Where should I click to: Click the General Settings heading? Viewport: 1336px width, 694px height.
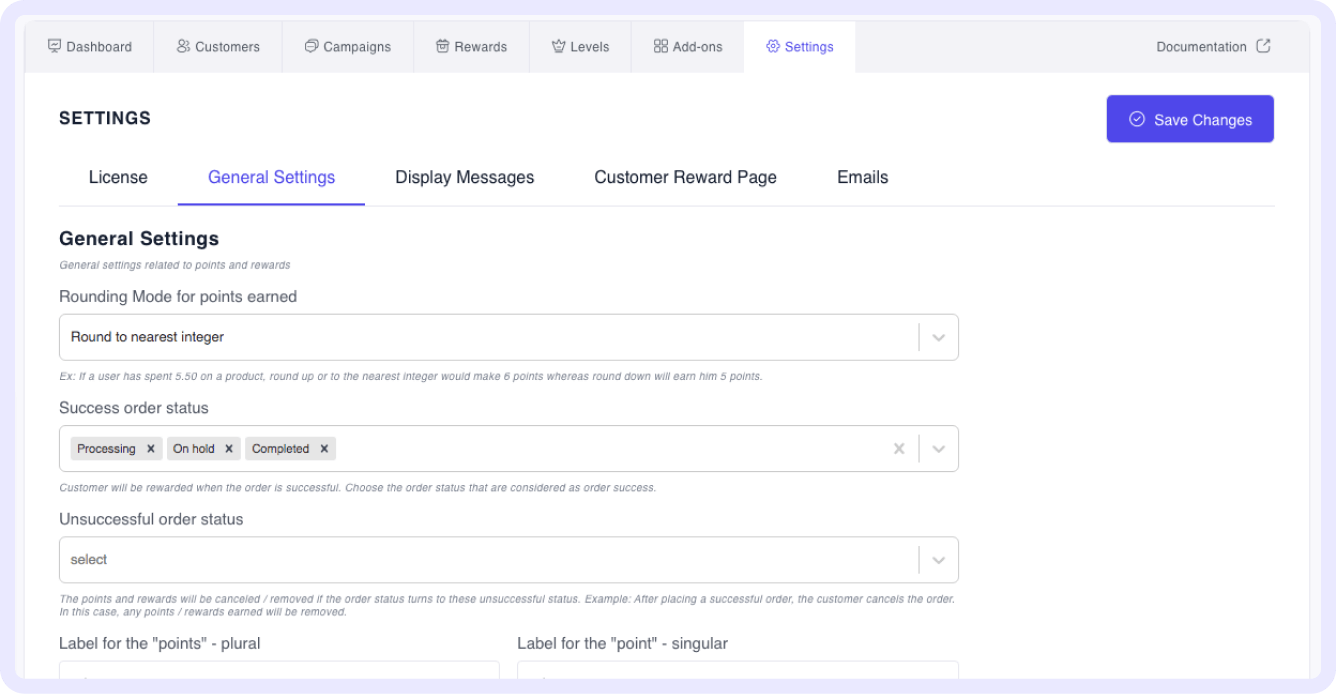(139, 239)
